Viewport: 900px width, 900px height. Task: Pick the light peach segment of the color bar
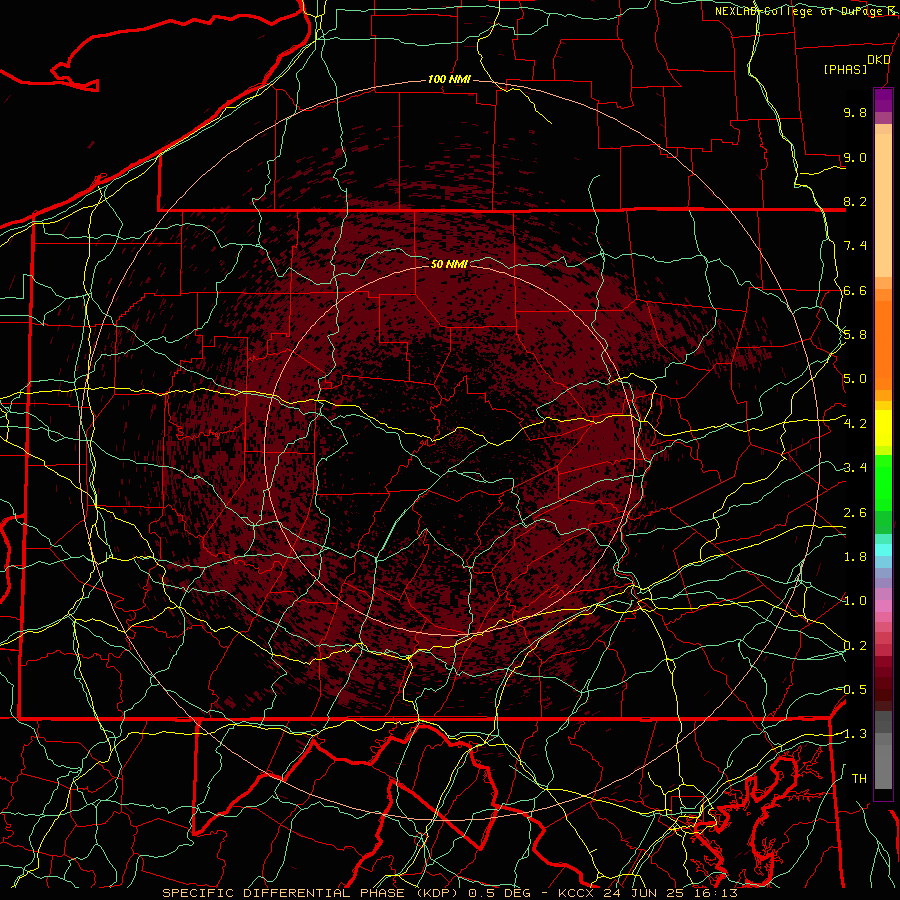tap(883, 205)
